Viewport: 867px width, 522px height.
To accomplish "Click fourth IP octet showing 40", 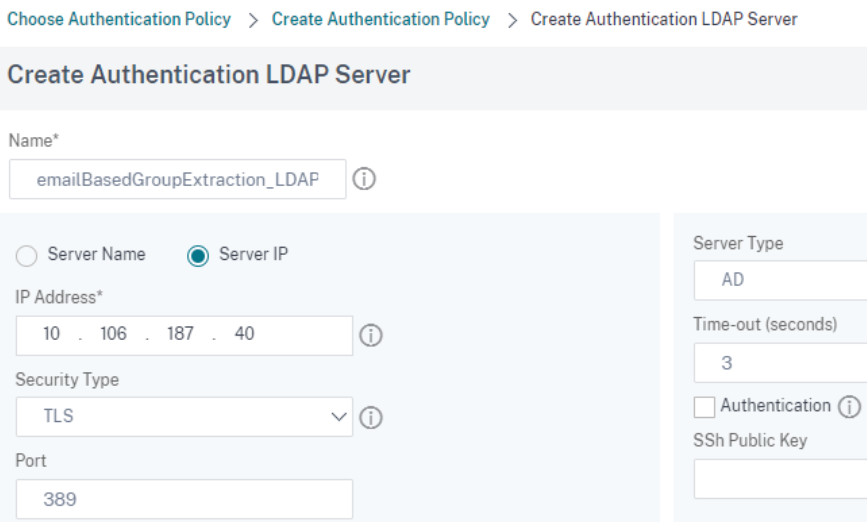I will [244, 334].
